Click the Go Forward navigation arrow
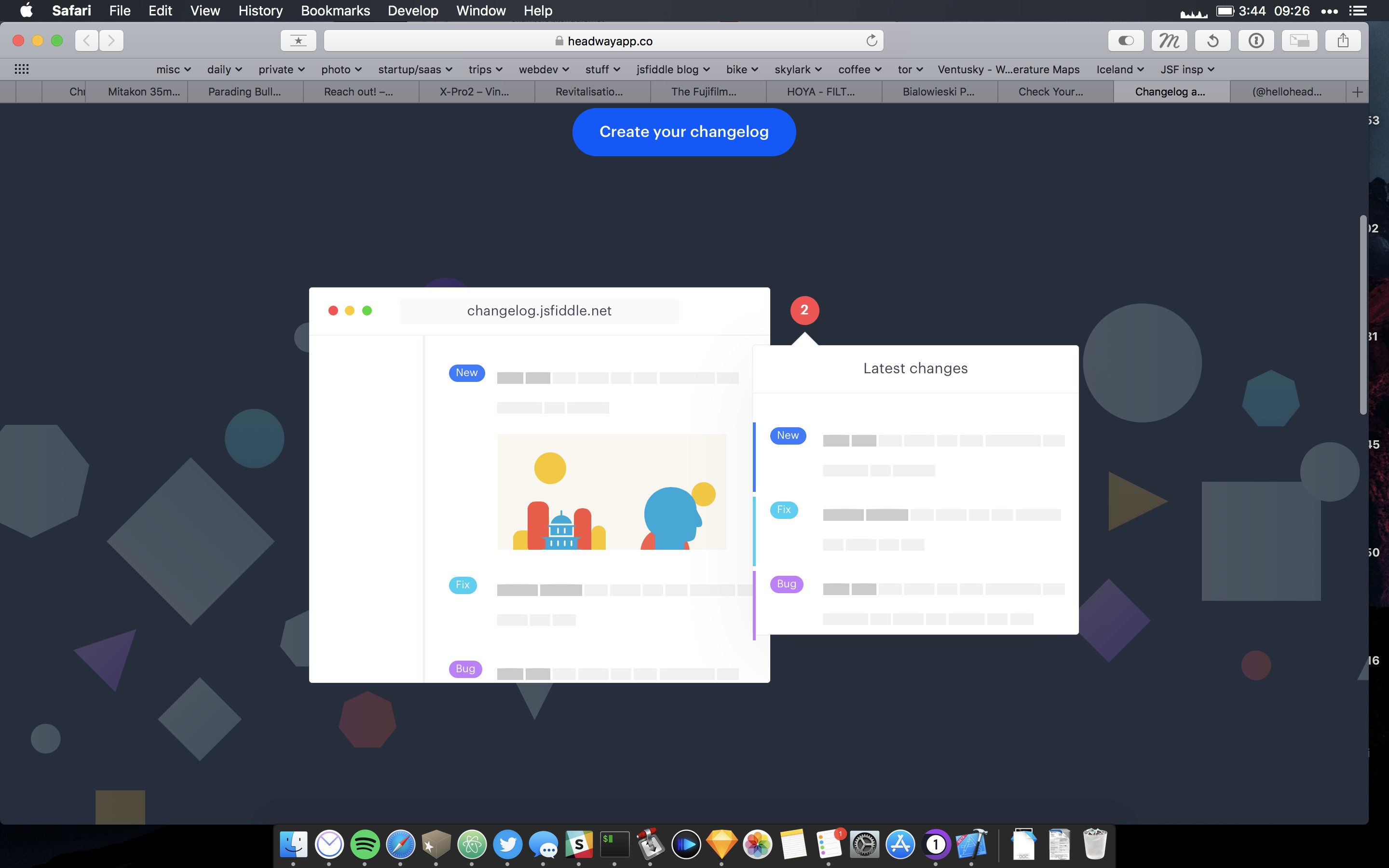This screenshot has height=868, width=1389. [x=111, y=40]
